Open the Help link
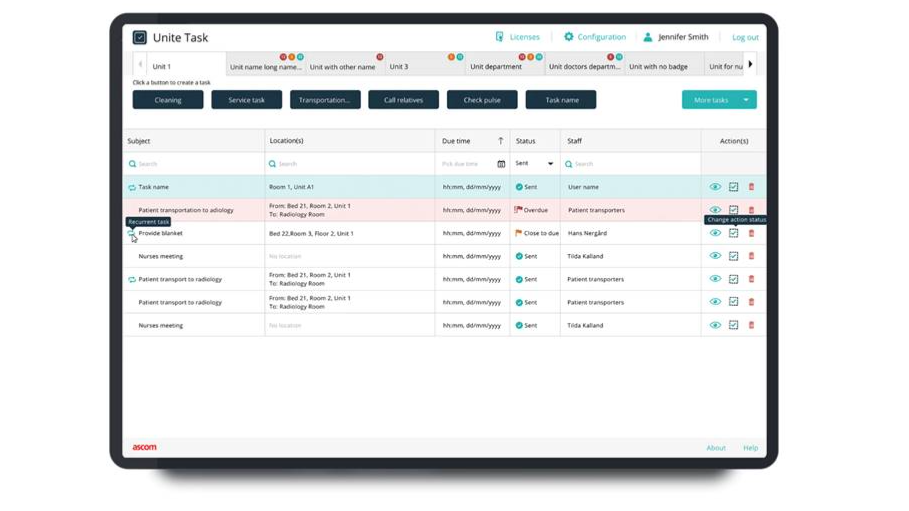The width and height of the screenshot is (909, 511). [x=750, y=448]
